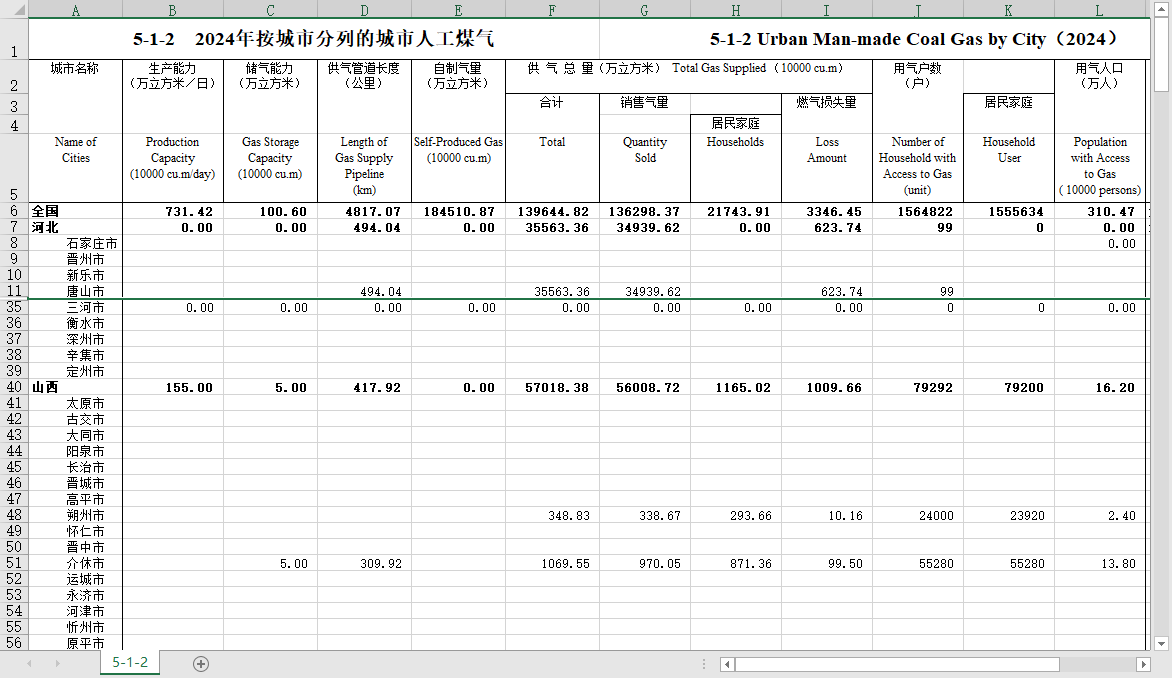The image size is (1172, 678).
Task: Click Tangshan loss amount 623.74
Action: click(x=827, y=291)
